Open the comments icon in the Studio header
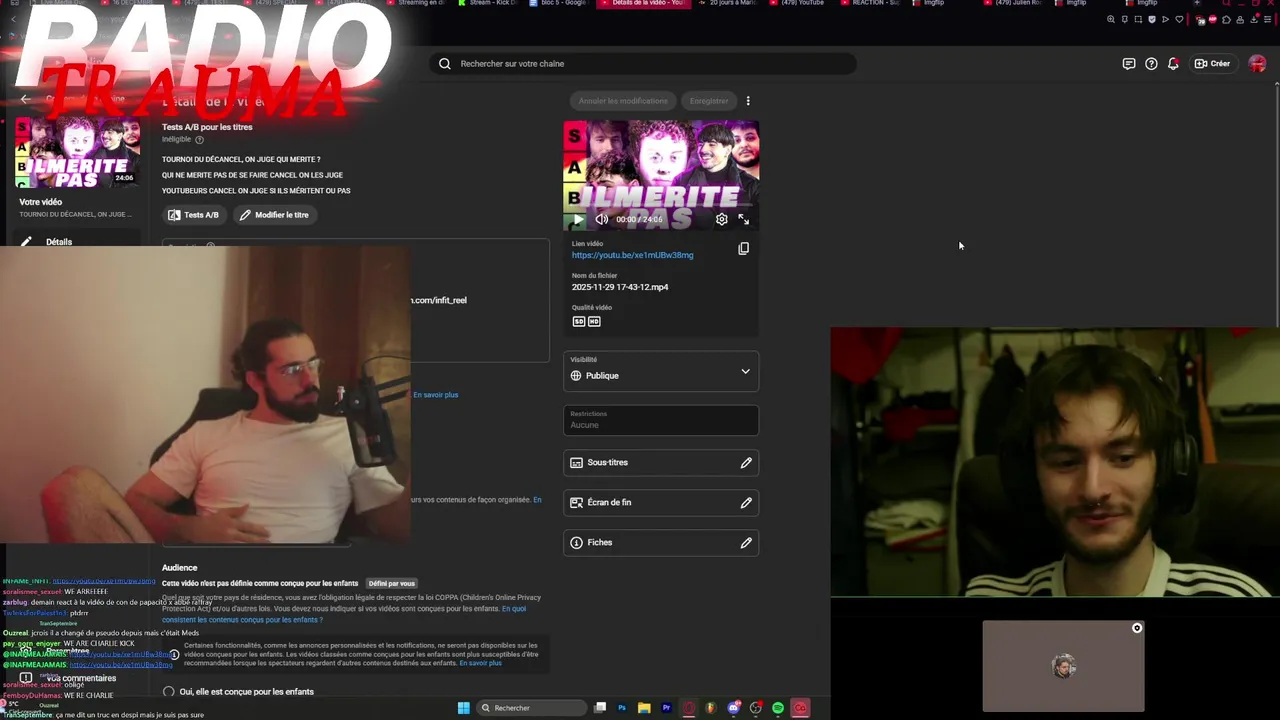The width and height of the screenshot is (1280, 720). (x=1129, y=64)
